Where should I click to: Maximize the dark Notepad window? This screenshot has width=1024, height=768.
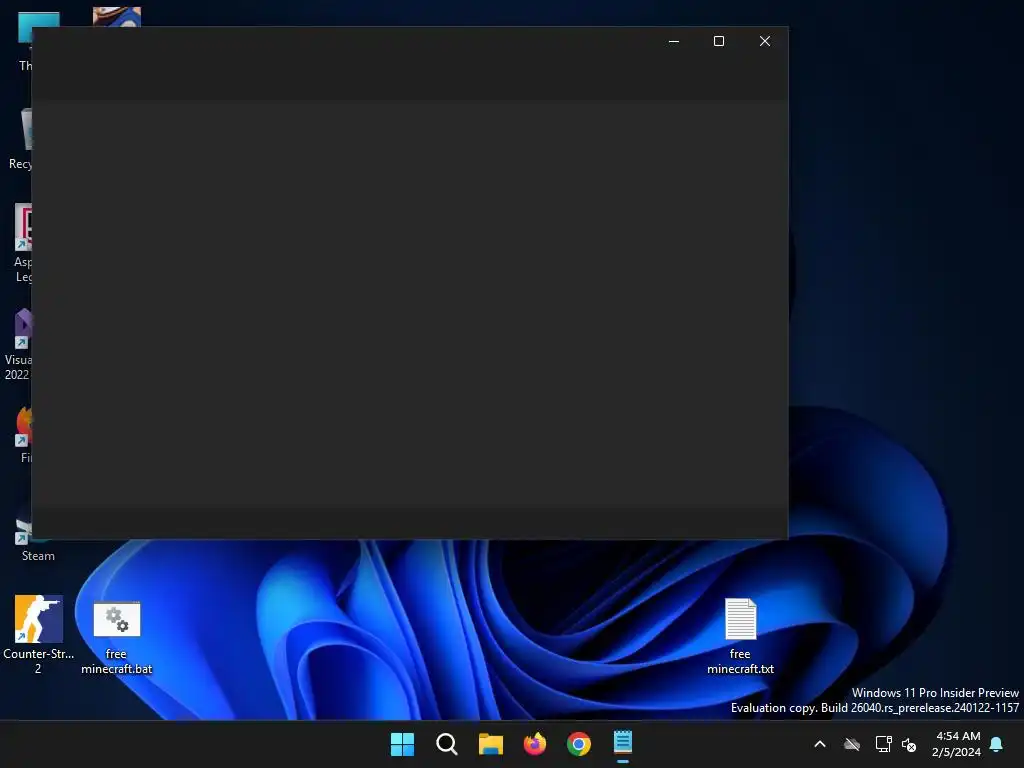(x=719, y=41)
